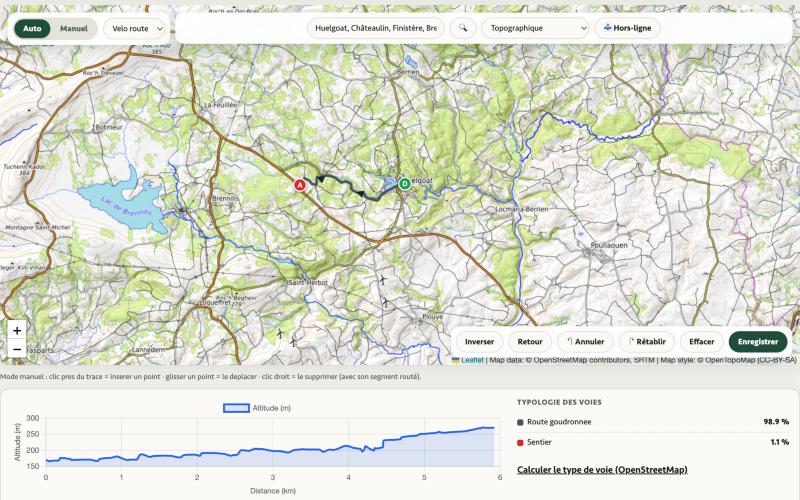
Task: Click the TYPOLOGIE DES VOIES heading
Action: click(x=559, y=402)
